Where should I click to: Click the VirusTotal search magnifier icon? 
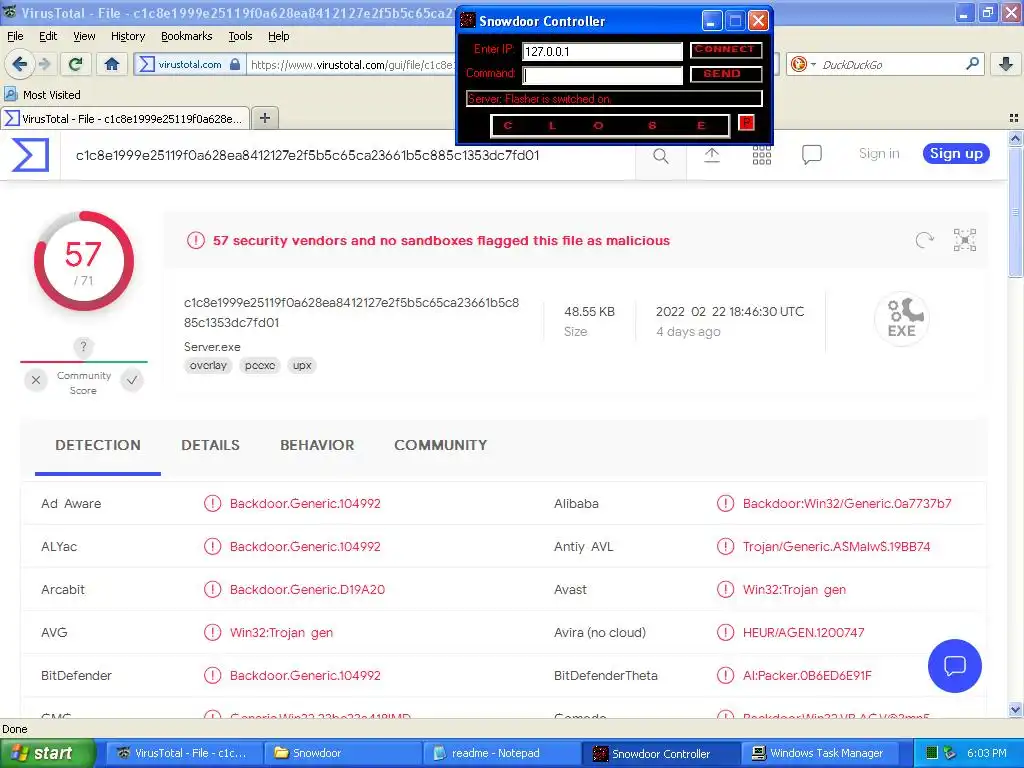pos(661,155)
